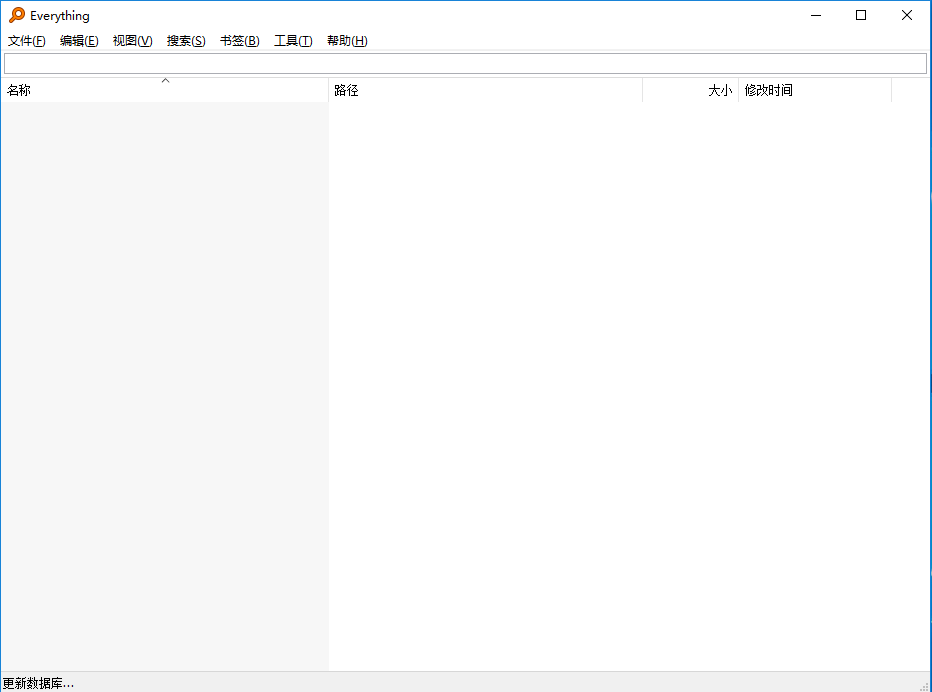Image resolution: width=932 pixels, height=692 pixels.
Task: Click inside the search input box
Action: (466, 62)
